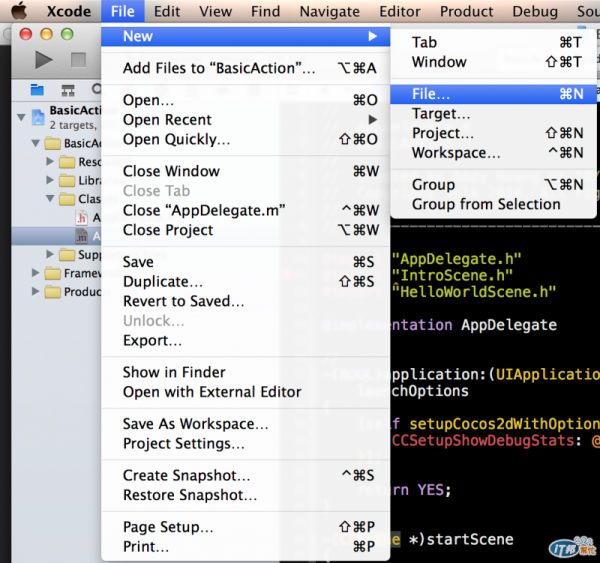
Task: Click the header file .h icon
Action: tap(81, 217)
